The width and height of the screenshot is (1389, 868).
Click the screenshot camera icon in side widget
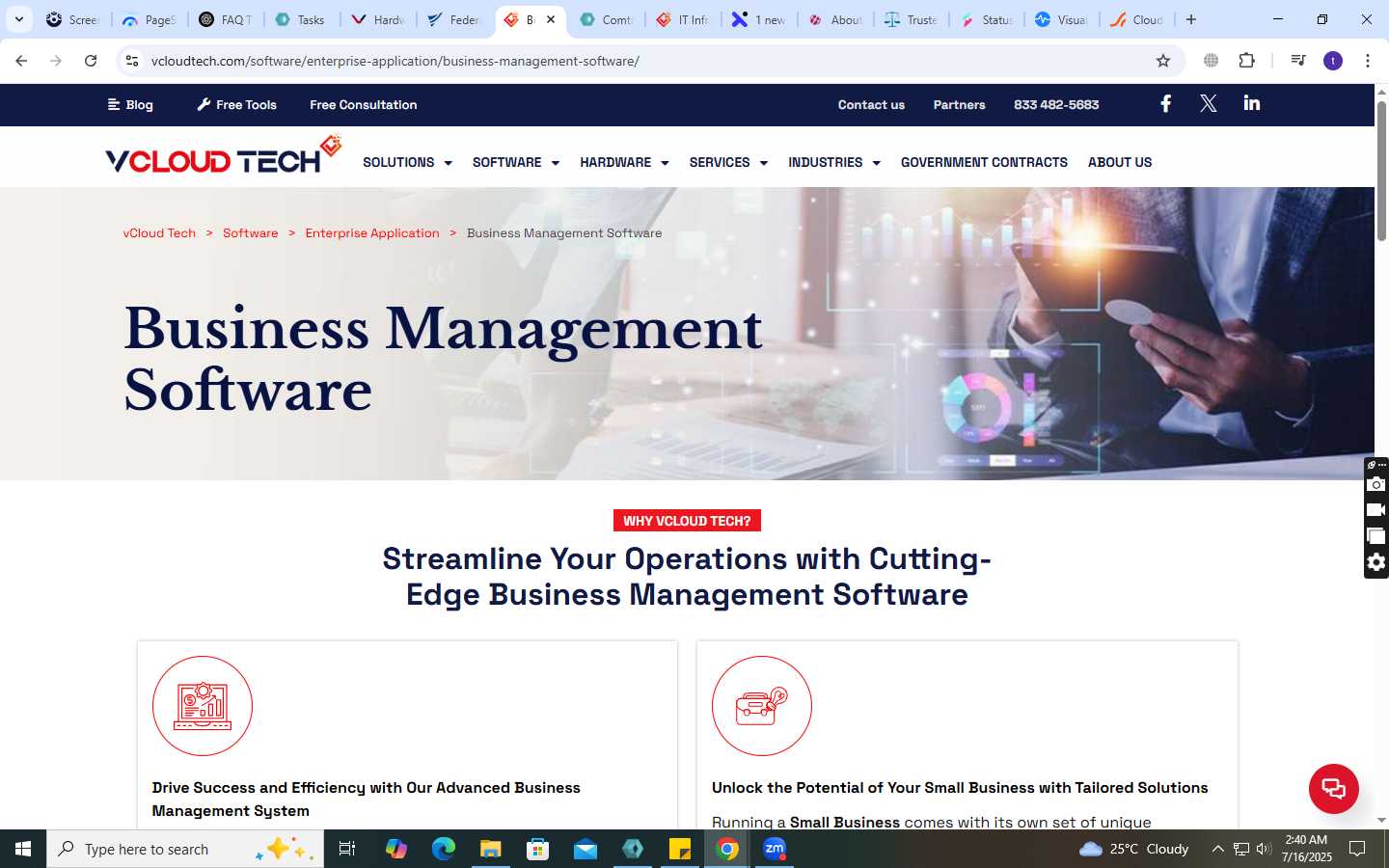pyautogui.click(x=1376, y=484)
